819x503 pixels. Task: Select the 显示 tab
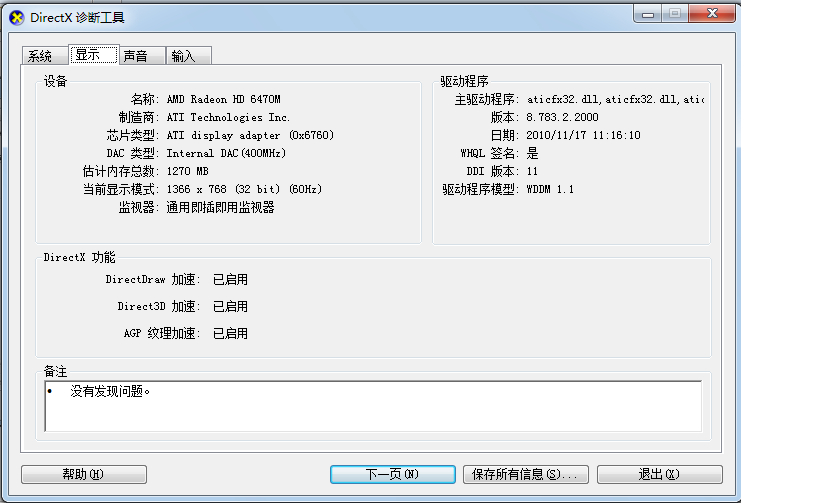(93, 54)
